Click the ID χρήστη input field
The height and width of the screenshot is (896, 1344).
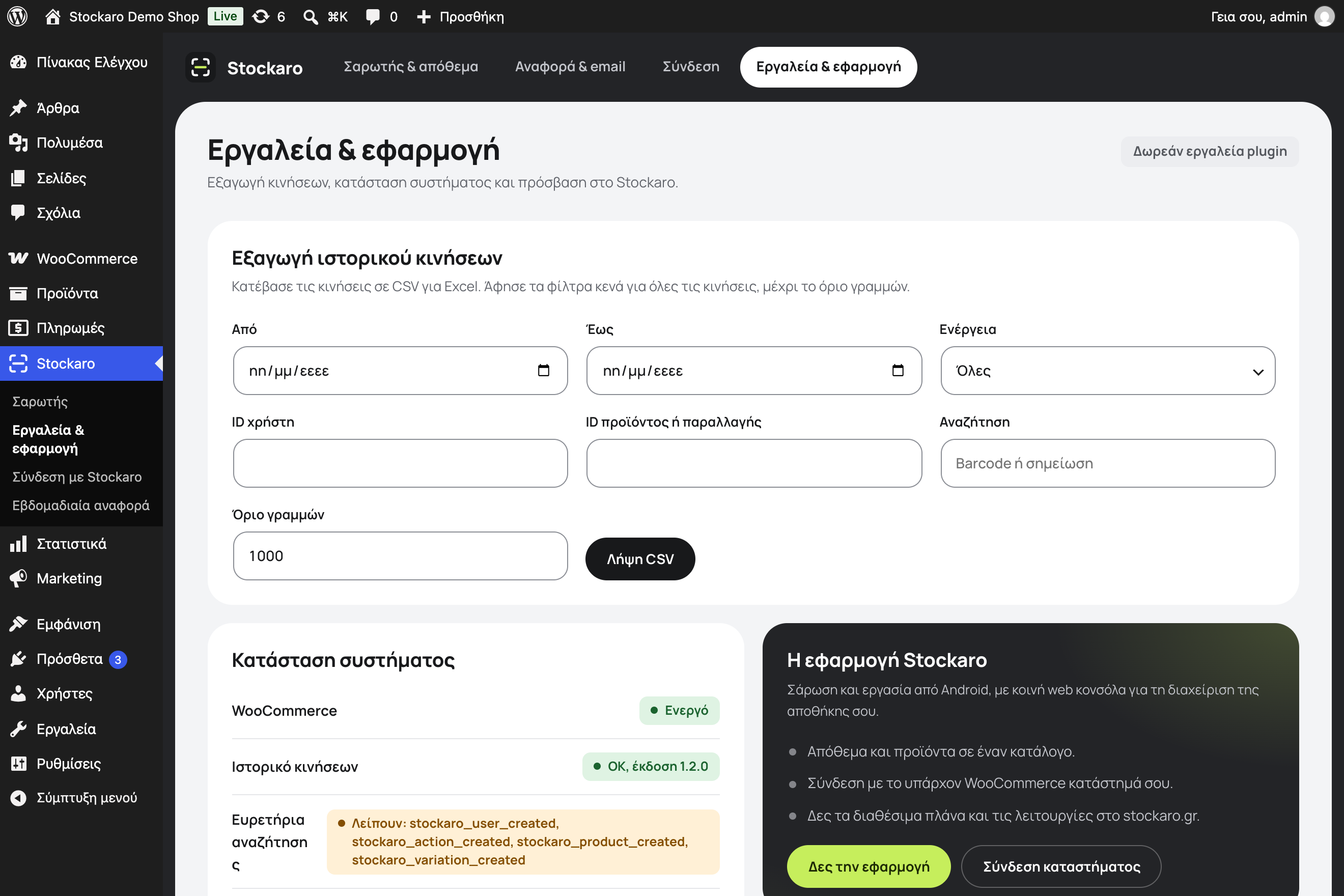400,463
